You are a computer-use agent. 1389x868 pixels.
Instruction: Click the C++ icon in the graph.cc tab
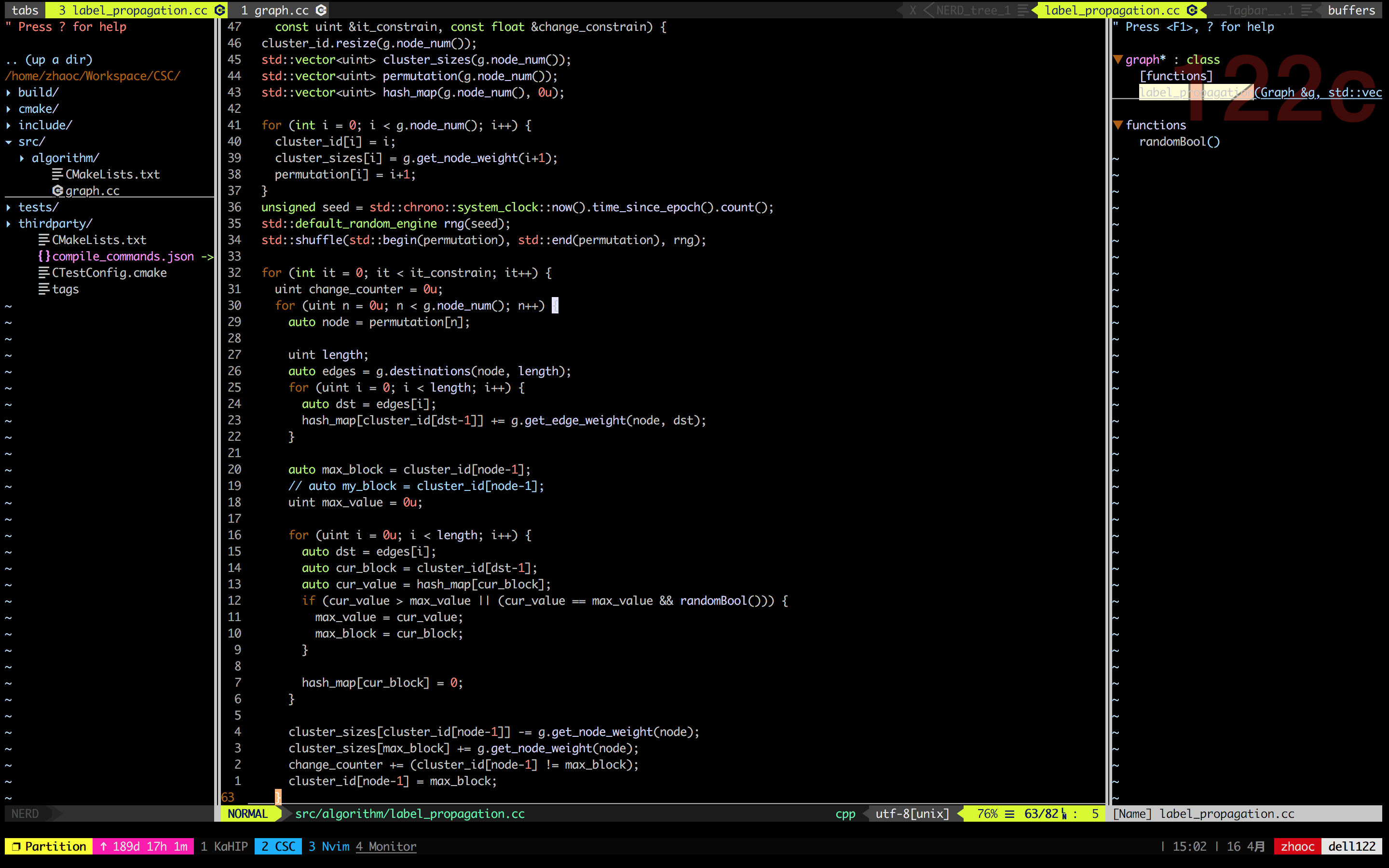(321, 10)
